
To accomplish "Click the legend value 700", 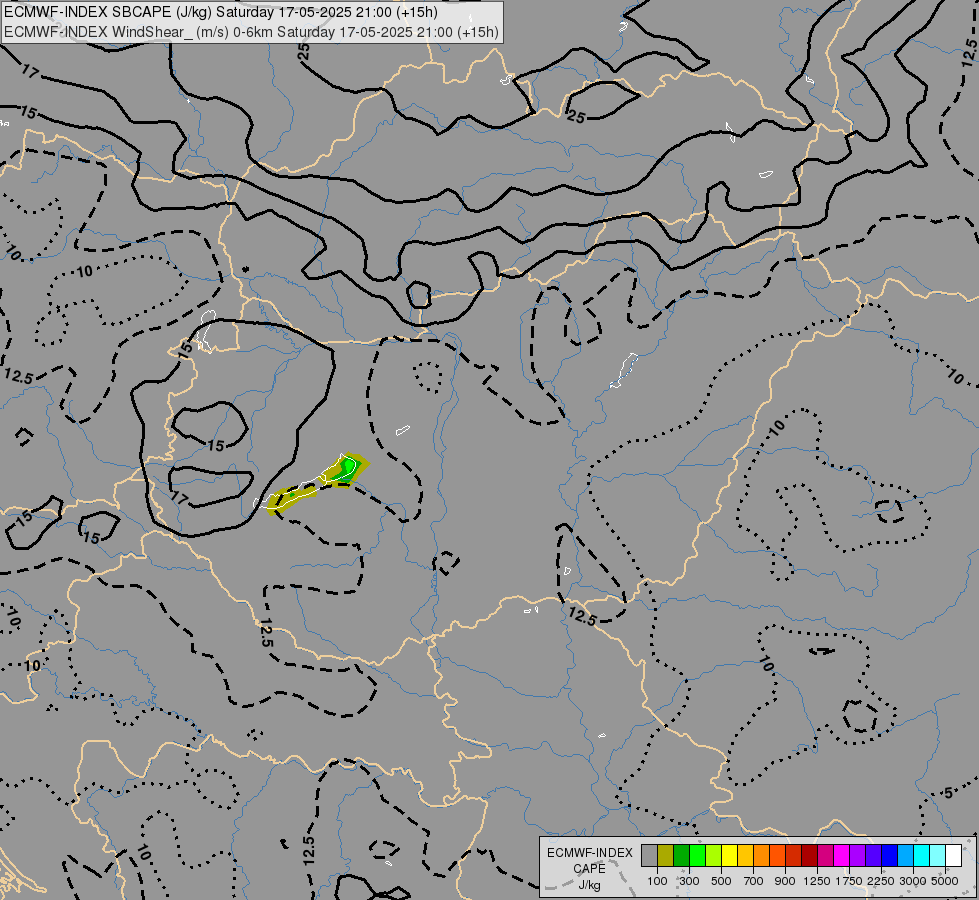I will [x=754, y=881].
